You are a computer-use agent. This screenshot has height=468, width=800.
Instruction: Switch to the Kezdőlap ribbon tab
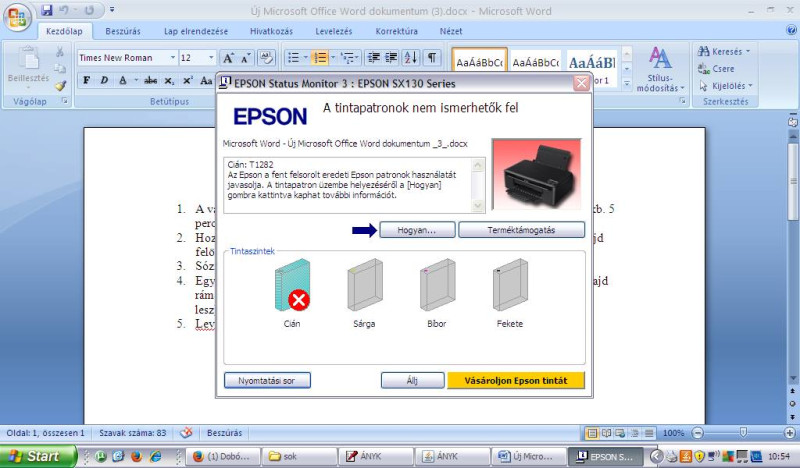coord(64,31)
